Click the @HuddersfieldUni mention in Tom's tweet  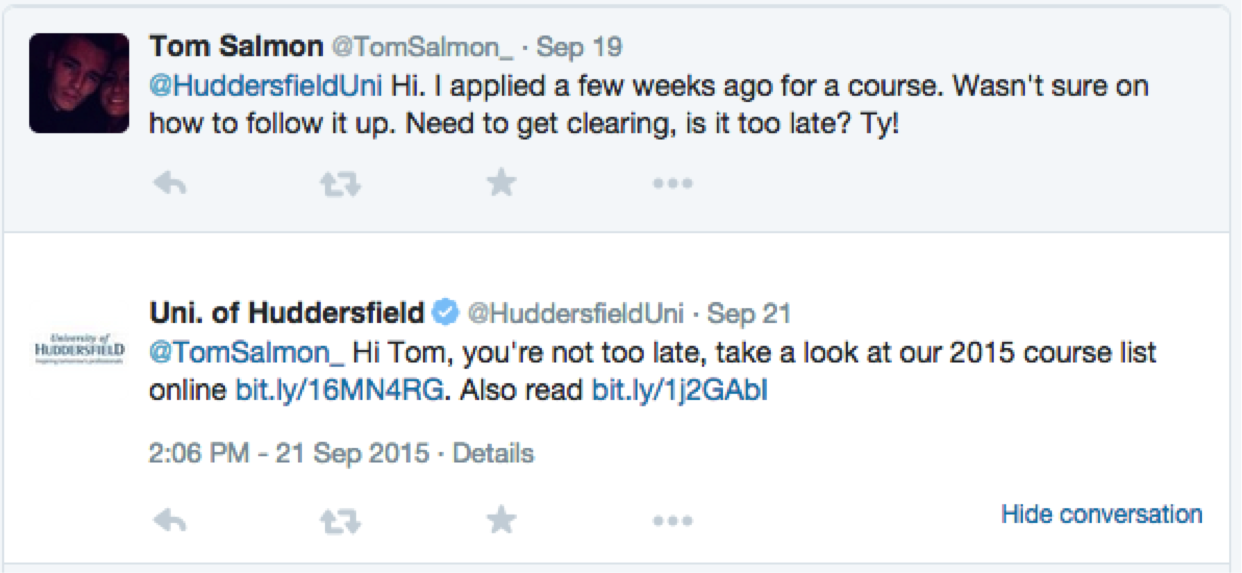pyautogui.click(x=266, y=85)
